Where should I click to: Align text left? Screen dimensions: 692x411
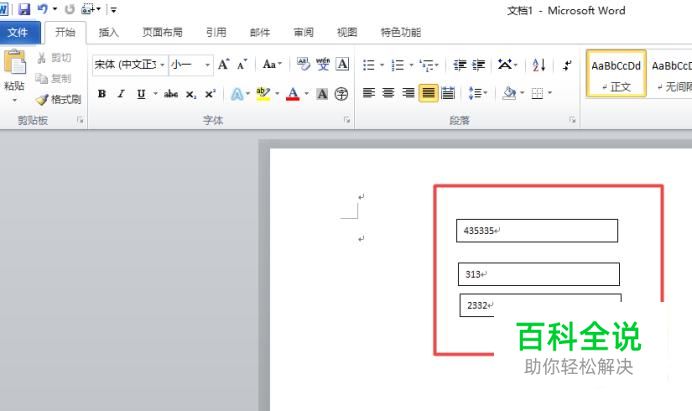[x=369, y=93]
